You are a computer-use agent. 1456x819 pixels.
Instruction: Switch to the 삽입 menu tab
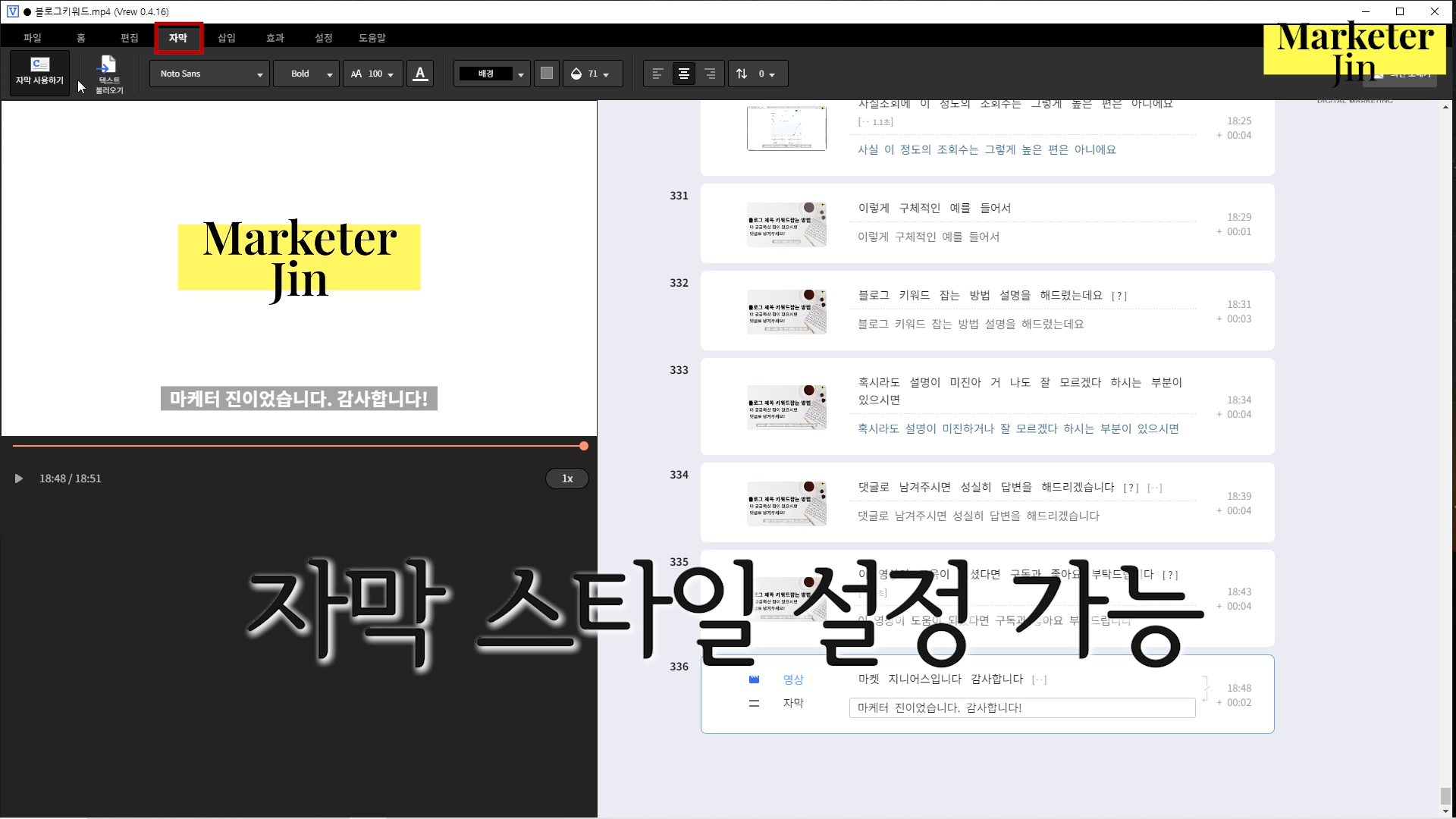pos(226,38)
